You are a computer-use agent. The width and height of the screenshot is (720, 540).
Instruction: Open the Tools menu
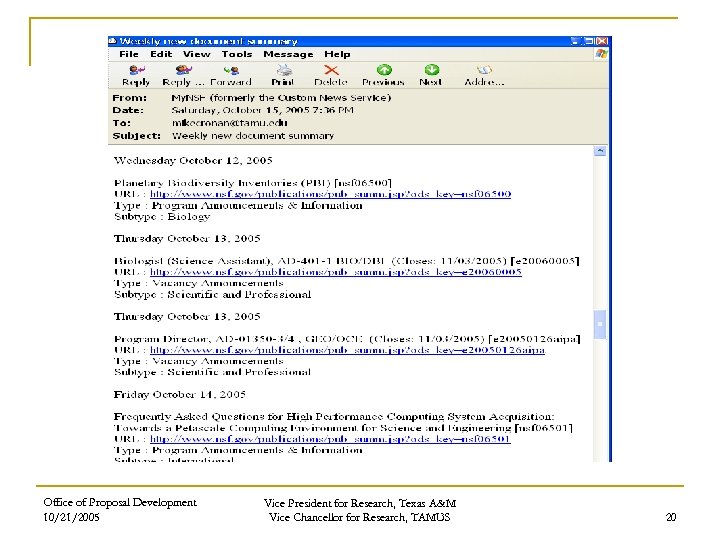click(237, 54)
